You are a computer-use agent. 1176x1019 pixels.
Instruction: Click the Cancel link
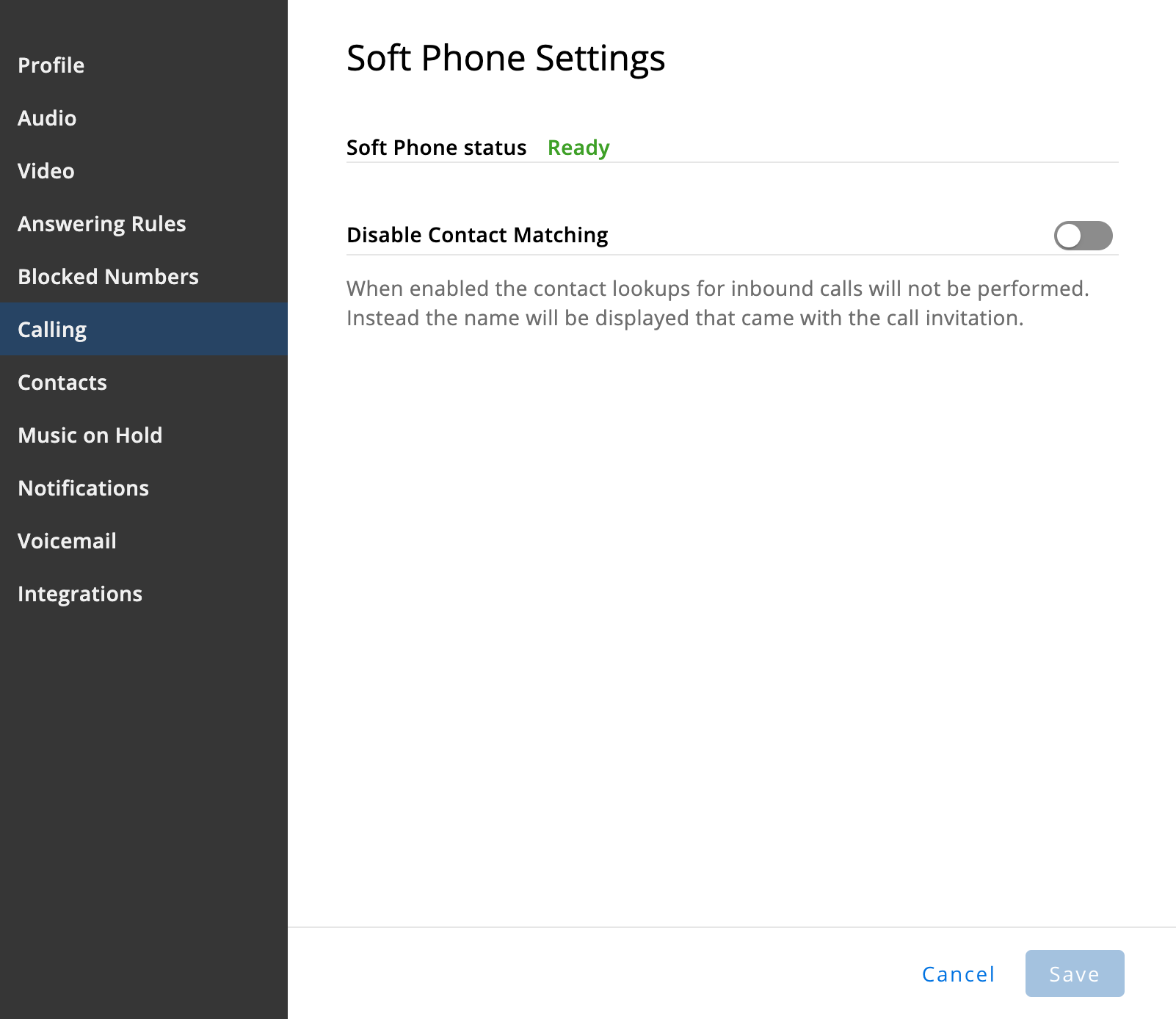tap(958, 974)
